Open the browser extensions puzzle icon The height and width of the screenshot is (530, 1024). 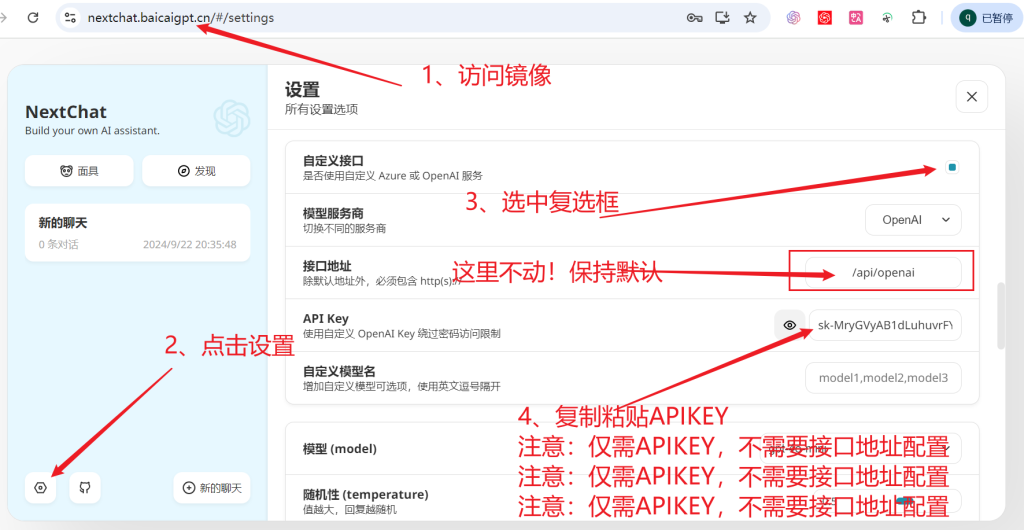[x=918, y=18]
